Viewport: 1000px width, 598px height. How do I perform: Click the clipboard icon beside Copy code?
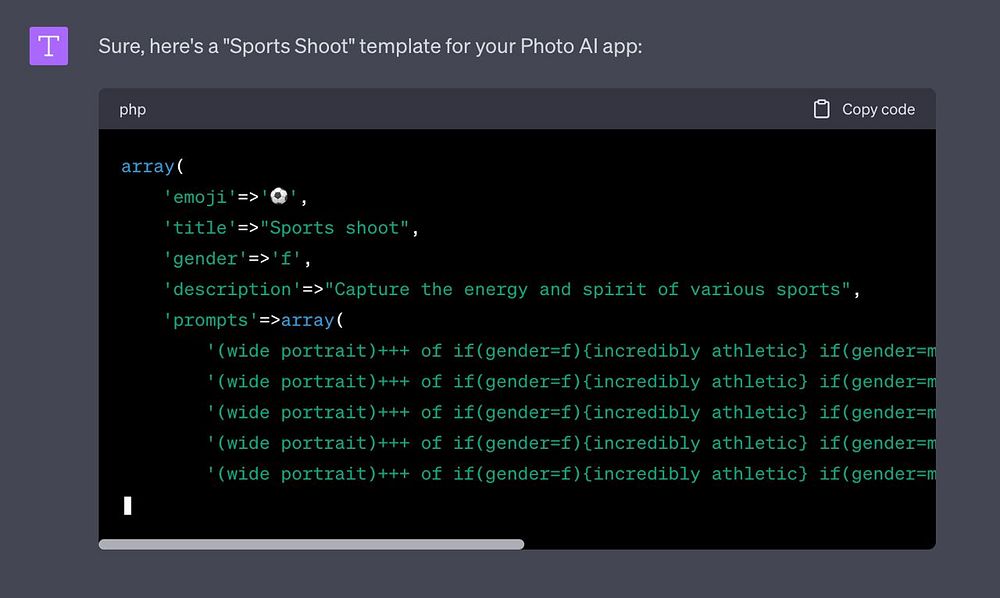821,109
